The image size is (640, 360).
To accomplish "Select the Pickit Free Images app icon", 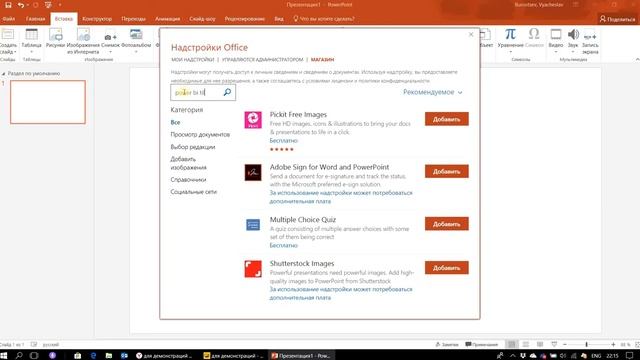I will click(x=253, y=120).
